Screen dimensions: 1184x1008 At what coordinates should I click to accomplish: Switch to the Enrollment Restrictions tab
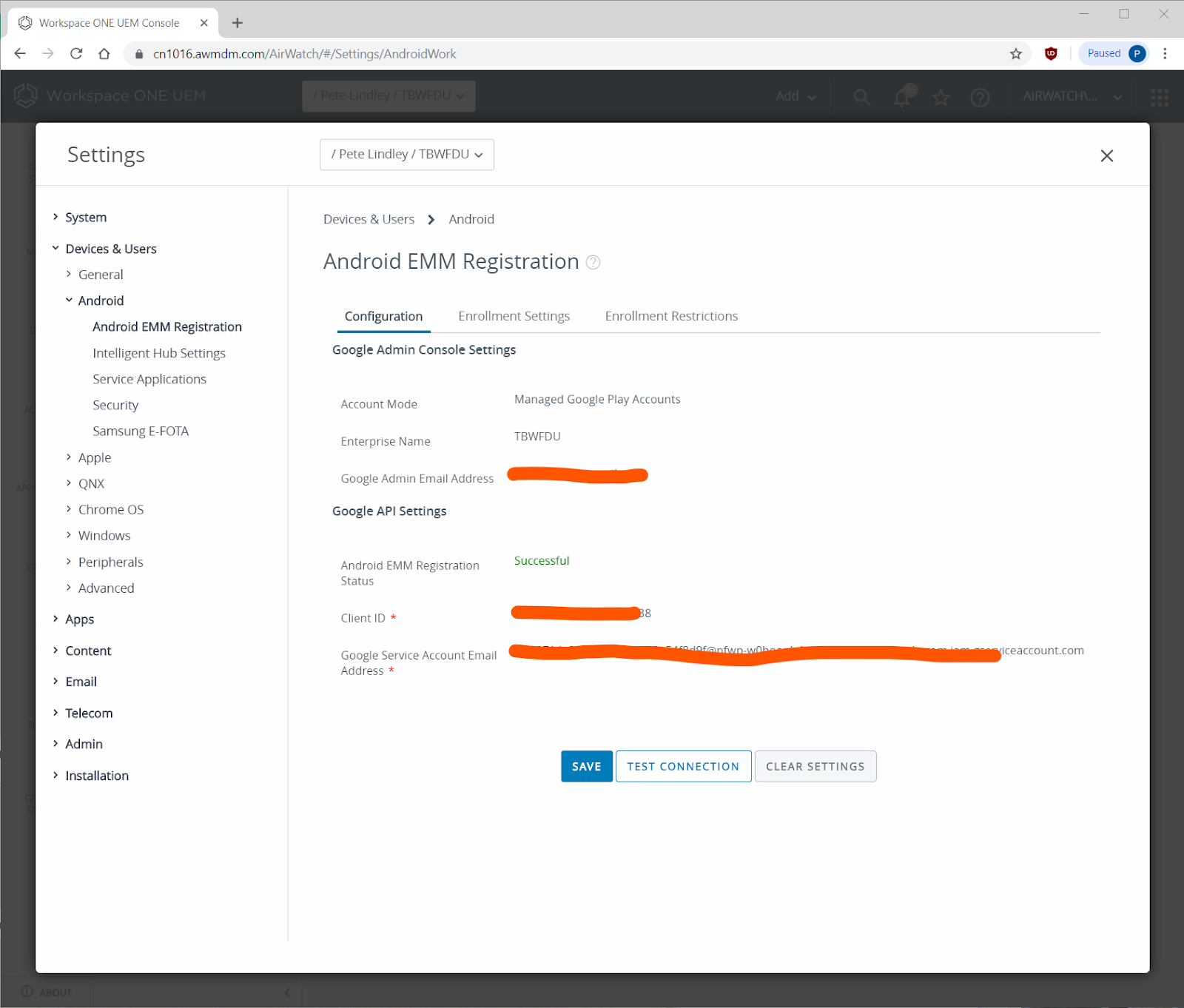coord(671,317)
